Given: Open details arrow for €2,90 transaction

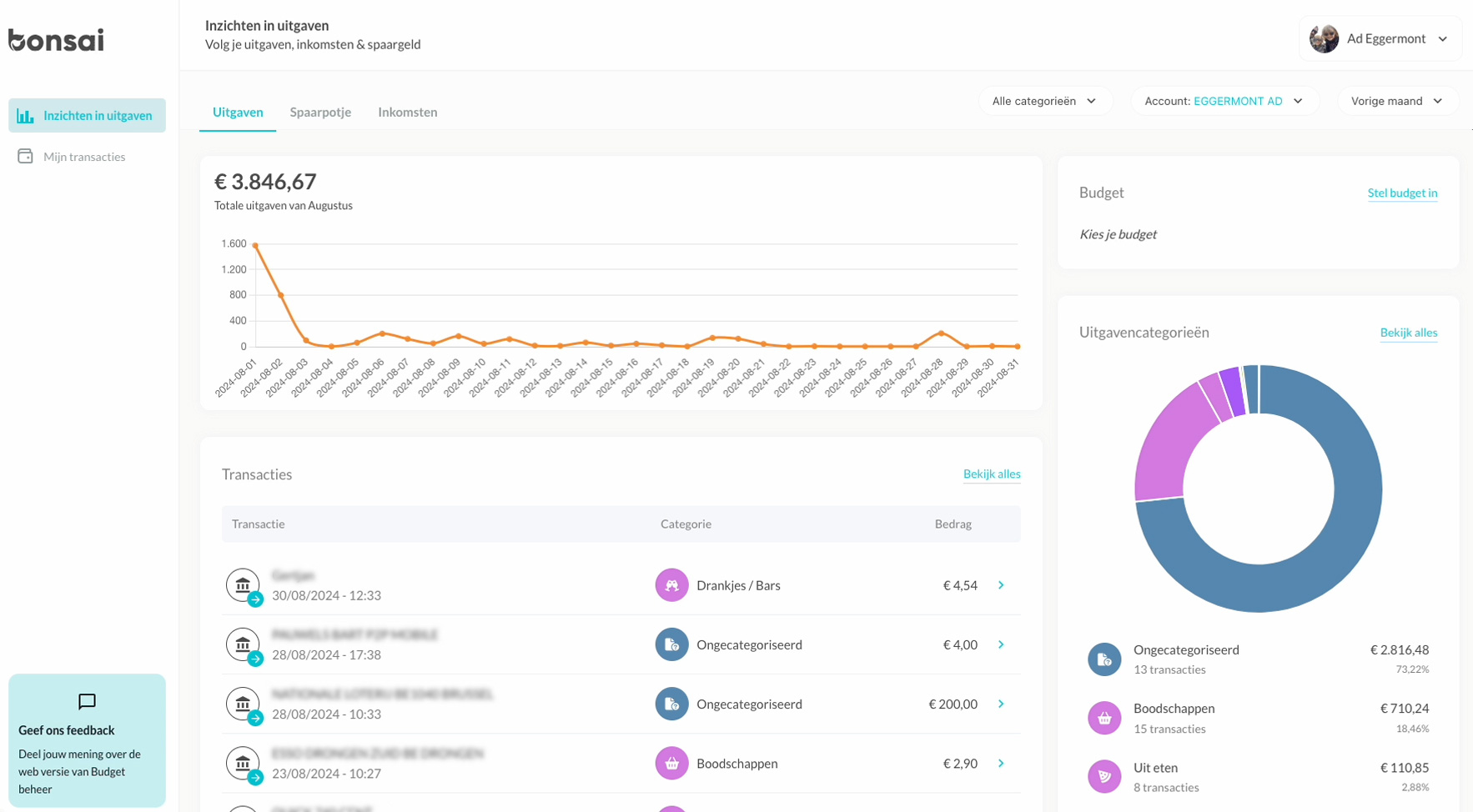Looking at the screenshot, I should coord(1001,763).
